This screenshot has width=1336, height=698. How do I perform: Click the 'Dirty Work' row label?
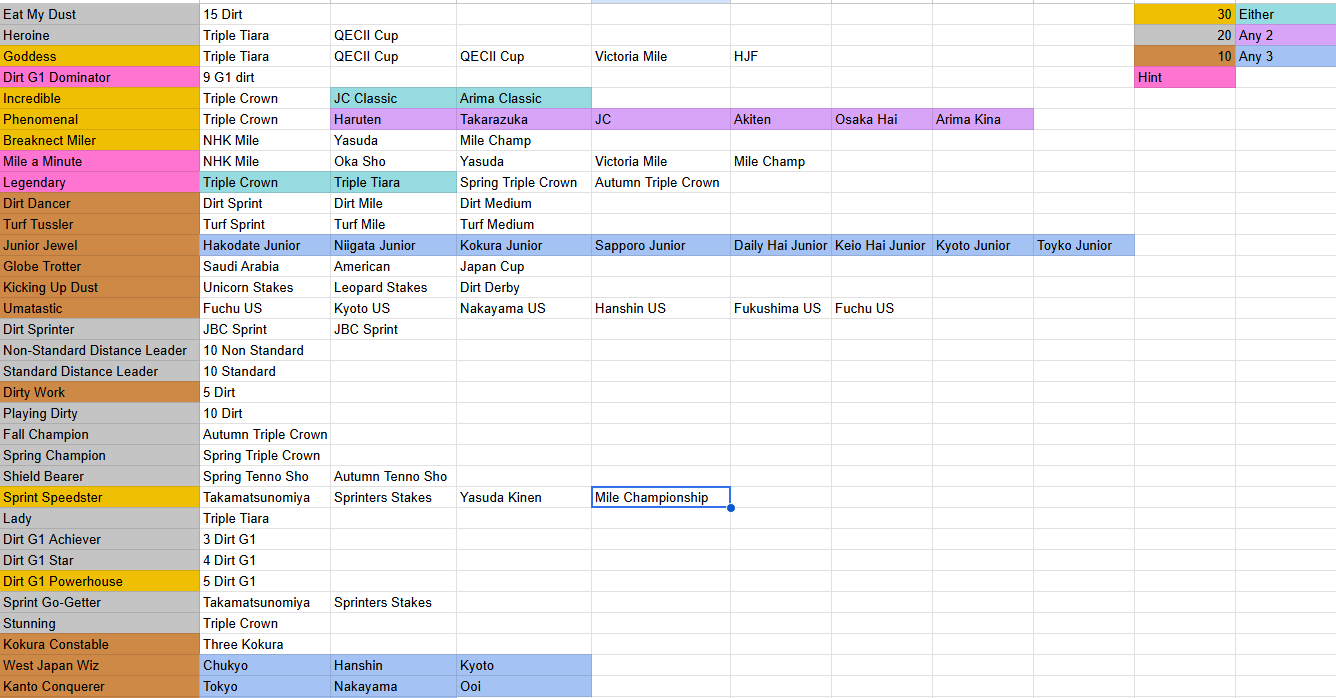coord(100,392)
